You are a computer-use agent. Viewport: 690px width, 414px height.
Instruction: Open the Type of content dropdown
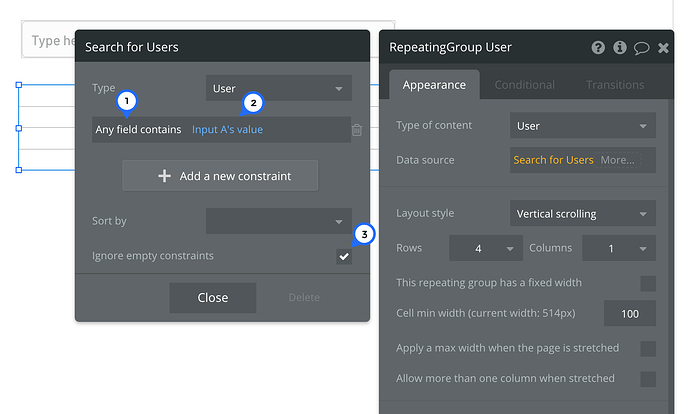tap(582, 127)
